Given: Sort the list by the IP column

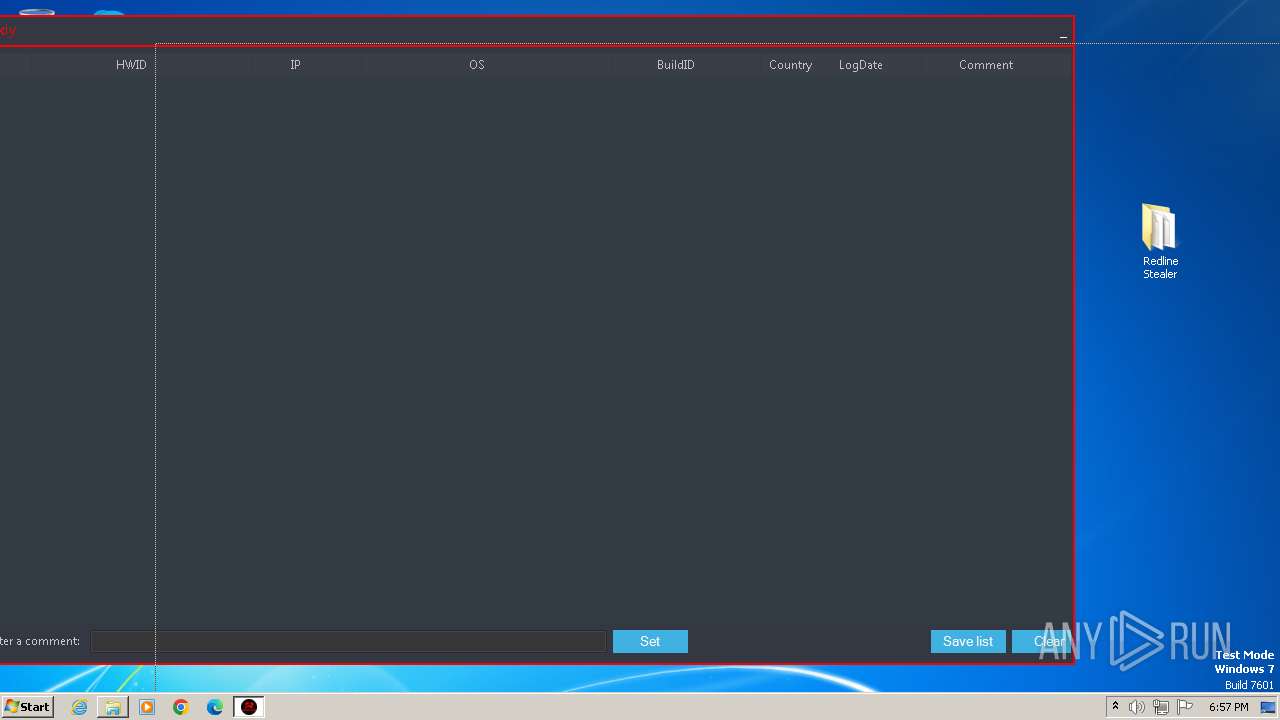Looking at the screenshot, I should [295, 65].
